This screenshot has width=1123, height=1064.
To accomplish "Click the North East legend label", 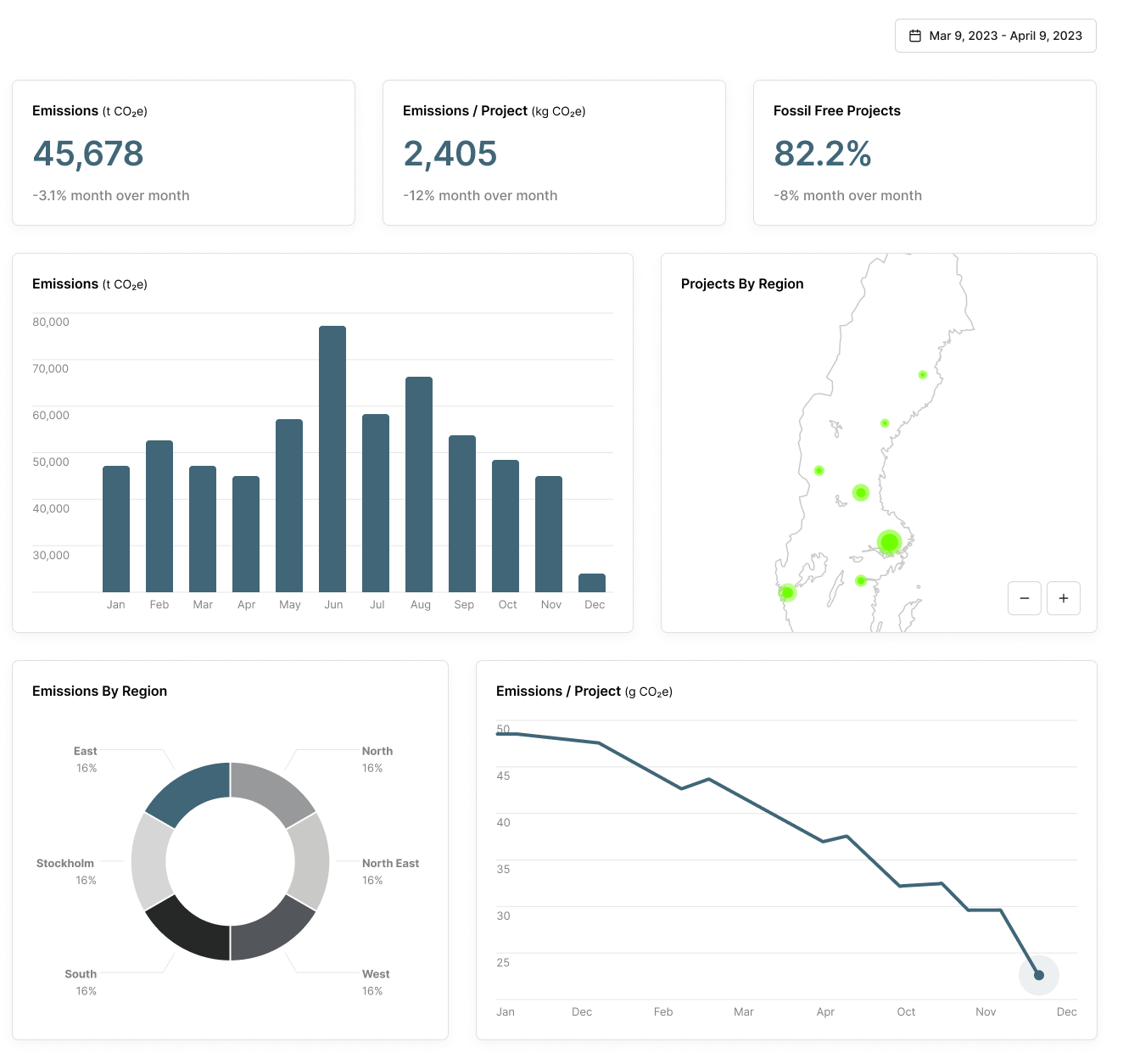I will click(x=390, y=863).
